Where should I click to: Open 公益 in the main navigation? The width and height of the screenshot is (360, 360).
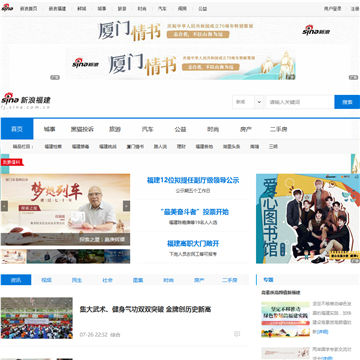pos(180,129)
